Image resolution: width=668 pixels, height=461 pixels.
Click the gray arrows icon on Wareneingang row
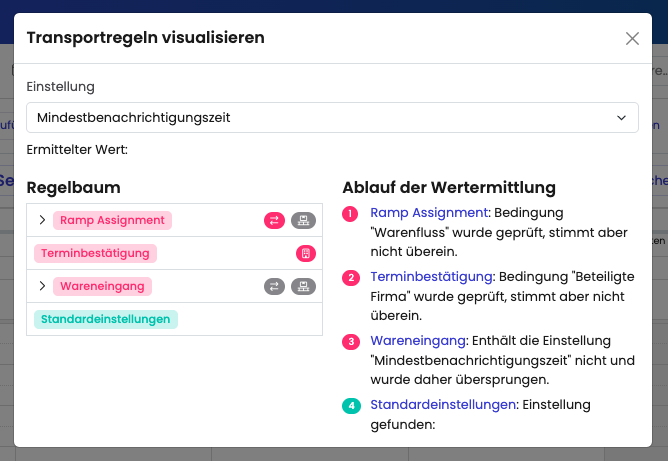pos(274,286)
